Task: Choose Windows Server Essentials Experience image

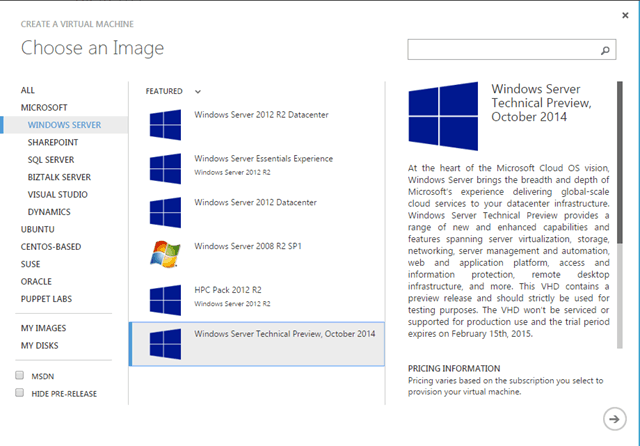Action: [257, 169]
